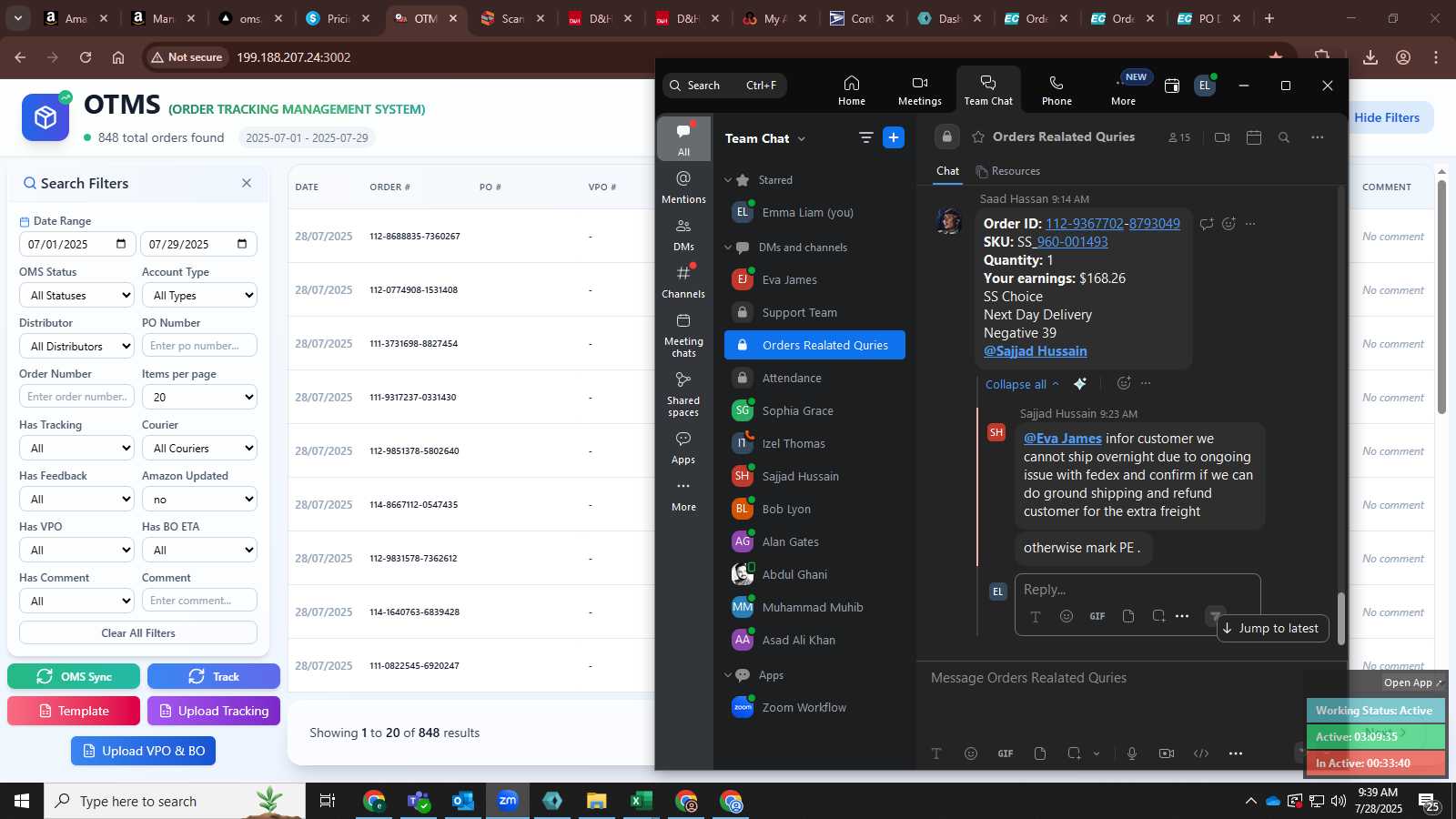Collapse all thread replies
This screenshot has width=1456, height=819.
pos(1022,384)
